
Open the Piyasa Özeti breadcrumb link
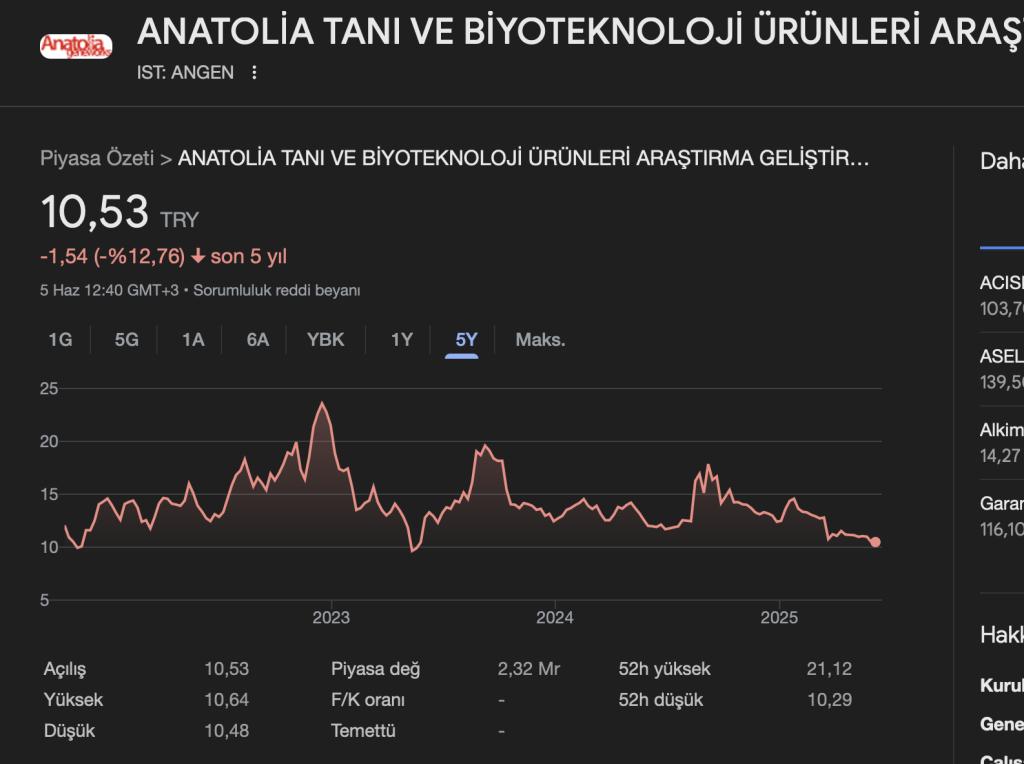coord(97,158)
